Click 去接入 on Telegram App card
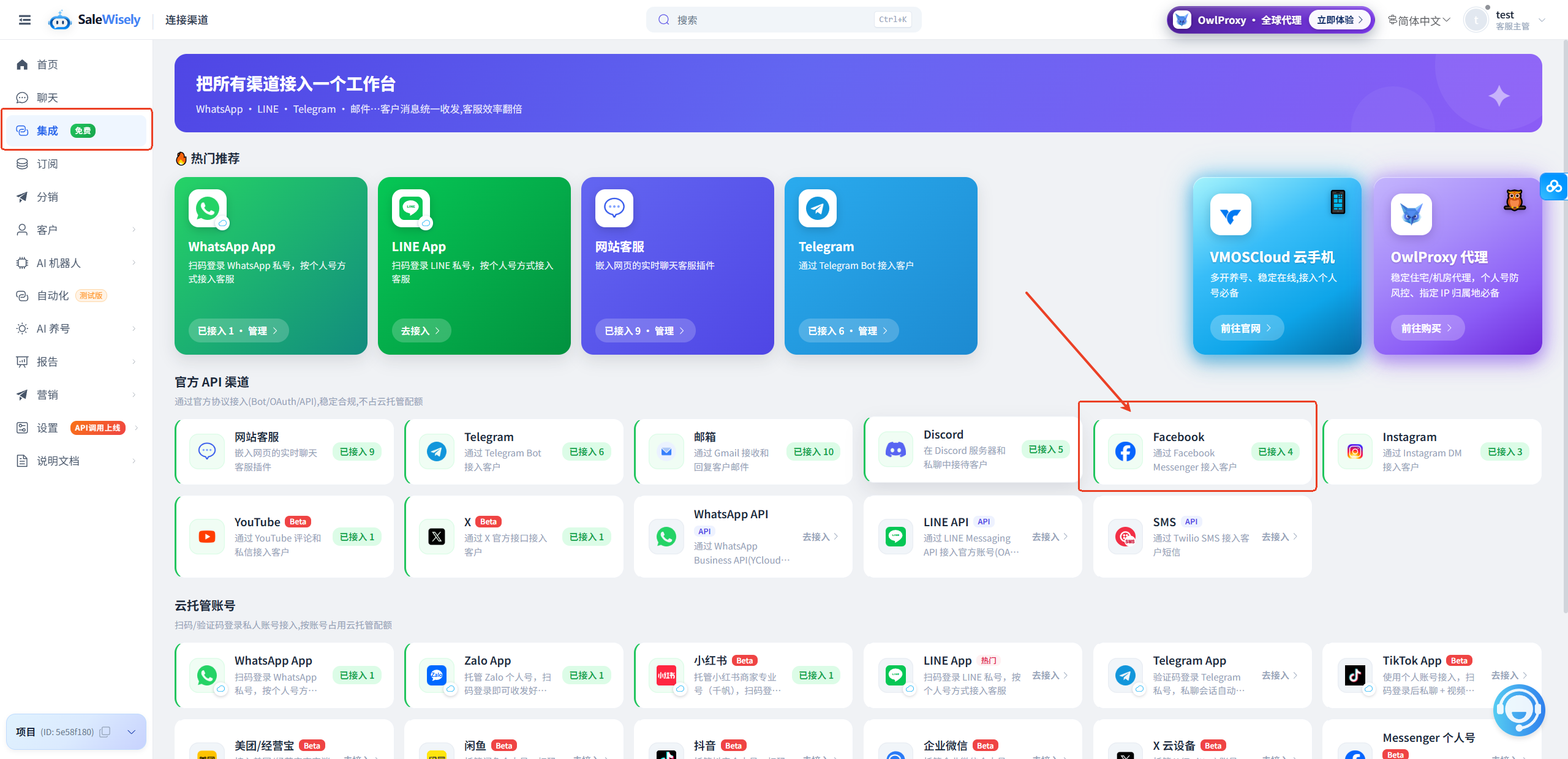 click(1280, 675)
